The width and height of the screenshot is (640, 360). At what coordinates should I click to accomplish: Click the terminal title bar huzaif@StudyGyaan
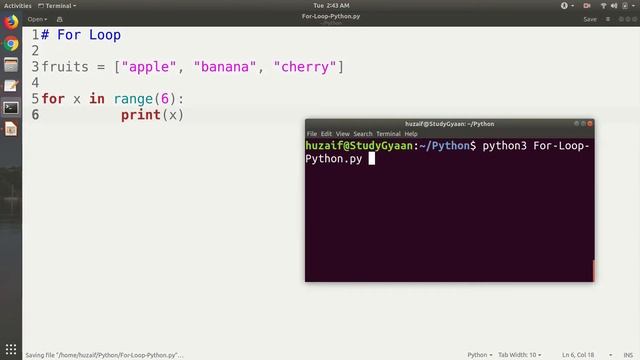pyautogui.click(x=449, y=124)
